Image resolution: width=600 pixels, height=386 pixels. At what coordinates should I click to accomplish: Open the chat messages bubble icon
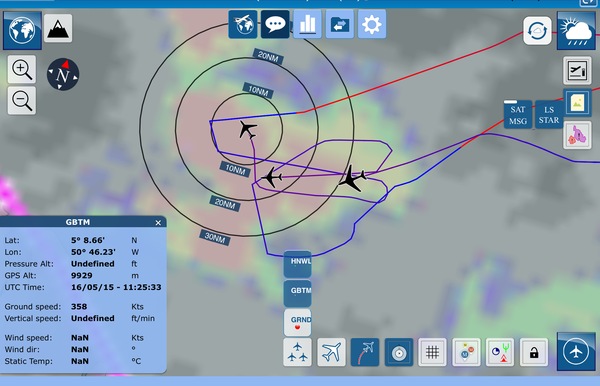[275, 24]
